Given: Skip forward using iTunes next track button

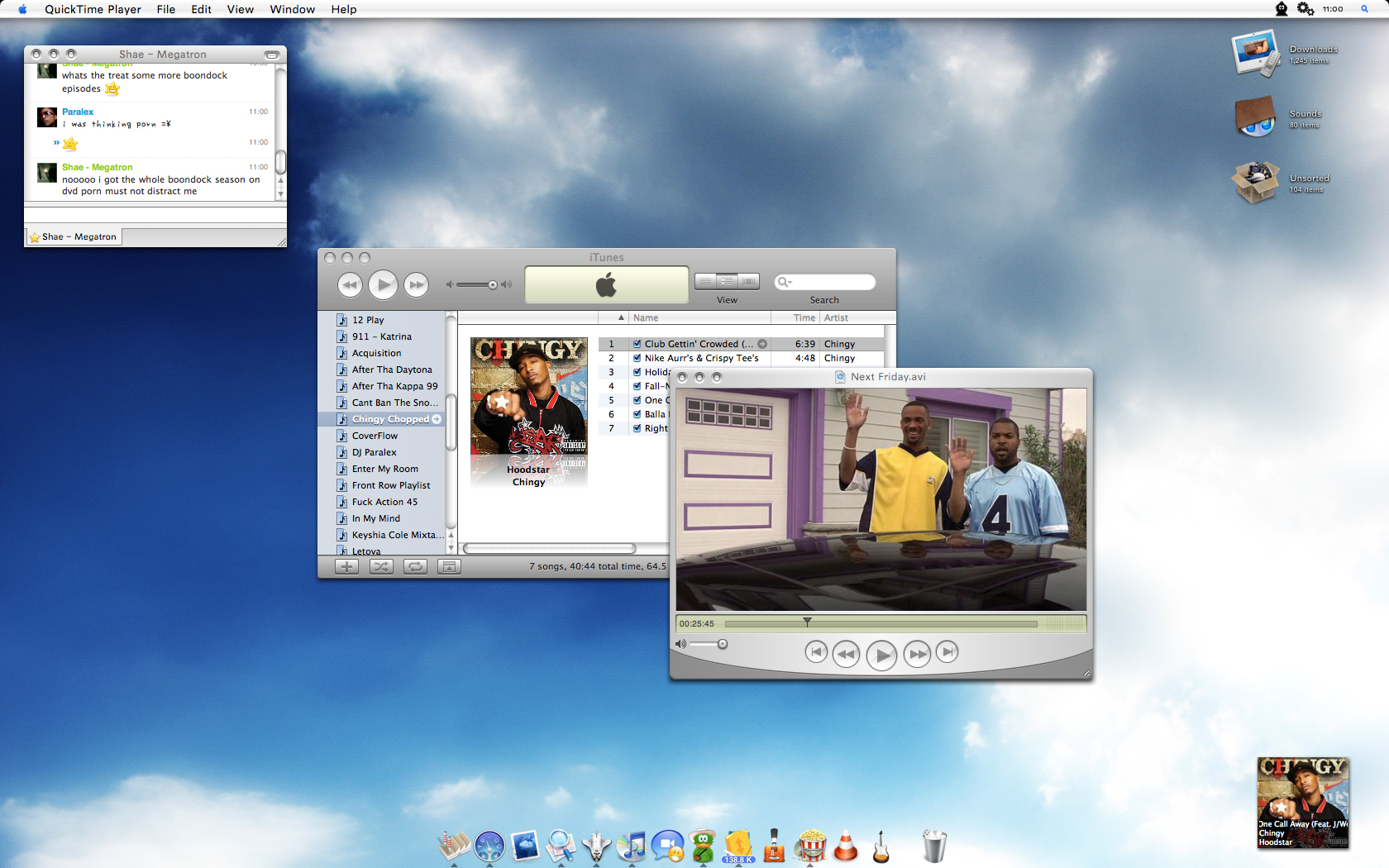Looking at the screenshot, I should pyautogui.click(x=417, y=285).
